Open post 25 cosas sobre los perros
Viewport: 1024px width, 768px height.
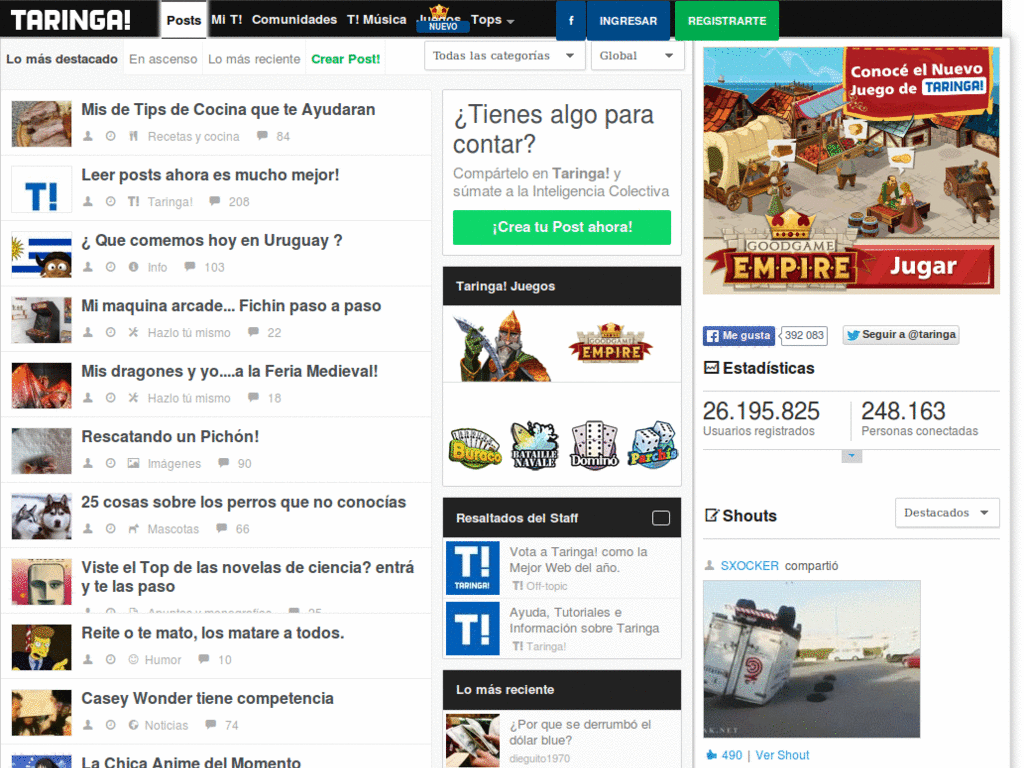point(244,502)
